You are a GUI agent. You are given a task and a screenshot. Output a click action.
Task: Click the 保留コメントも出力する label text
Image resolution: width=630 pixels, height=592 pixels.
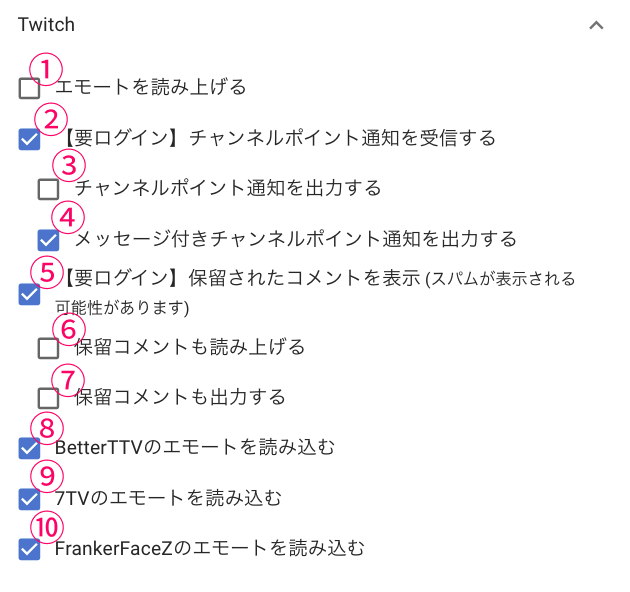click(180, 397)
